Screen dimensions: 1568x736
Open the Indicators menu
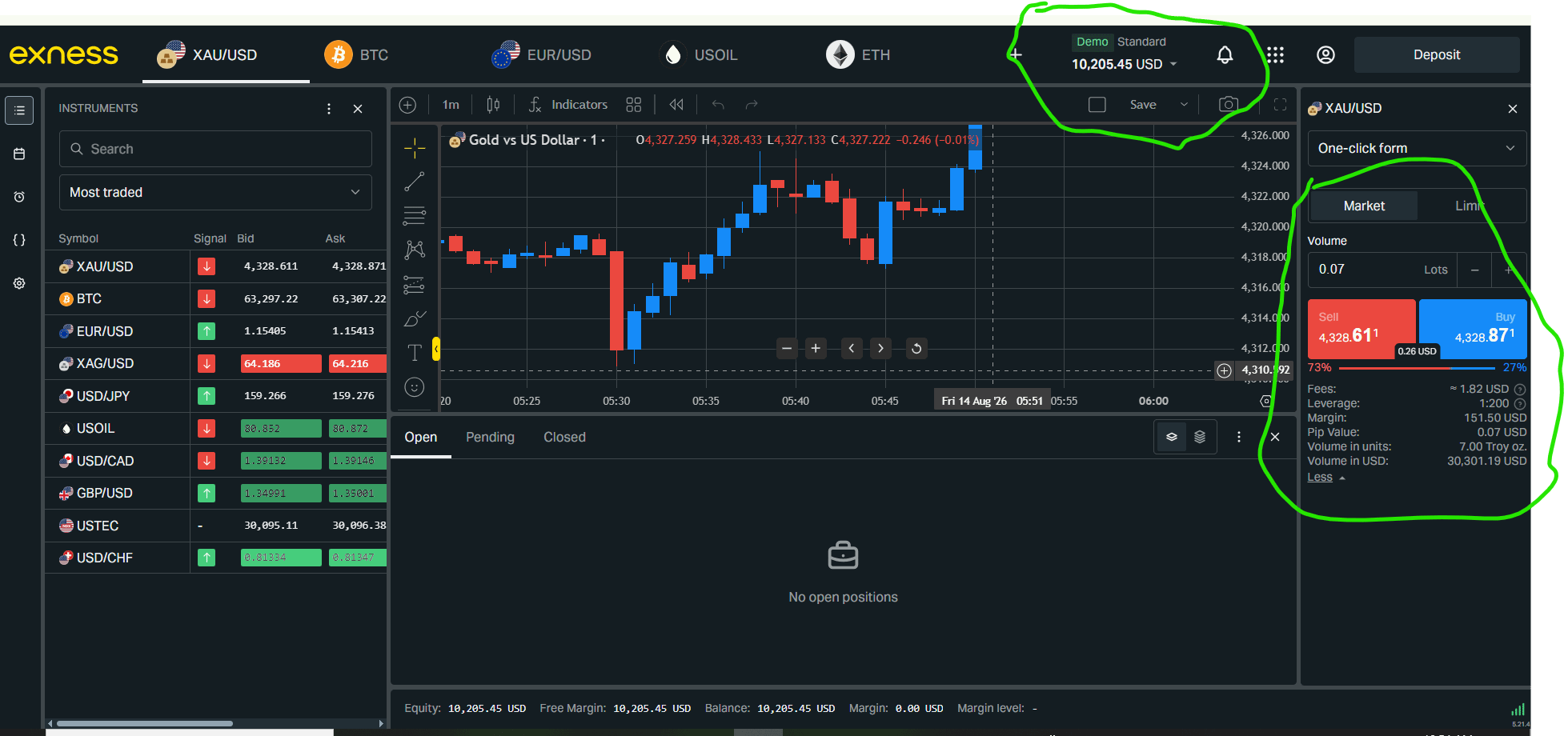click(567, 105)
